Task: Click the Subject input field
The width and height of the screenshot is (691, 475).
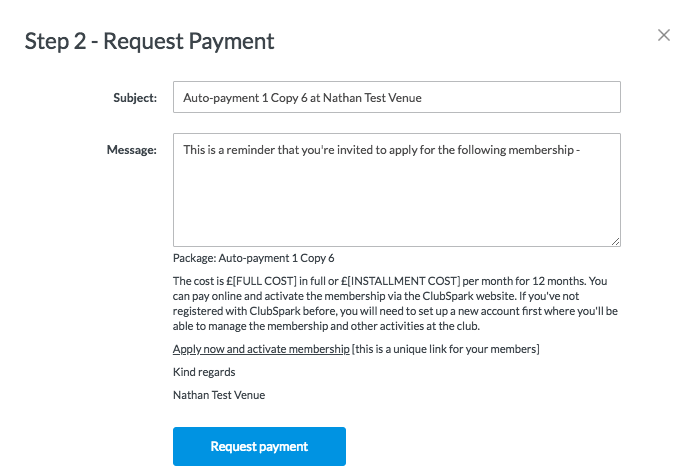Action: (x=396, y=97)
